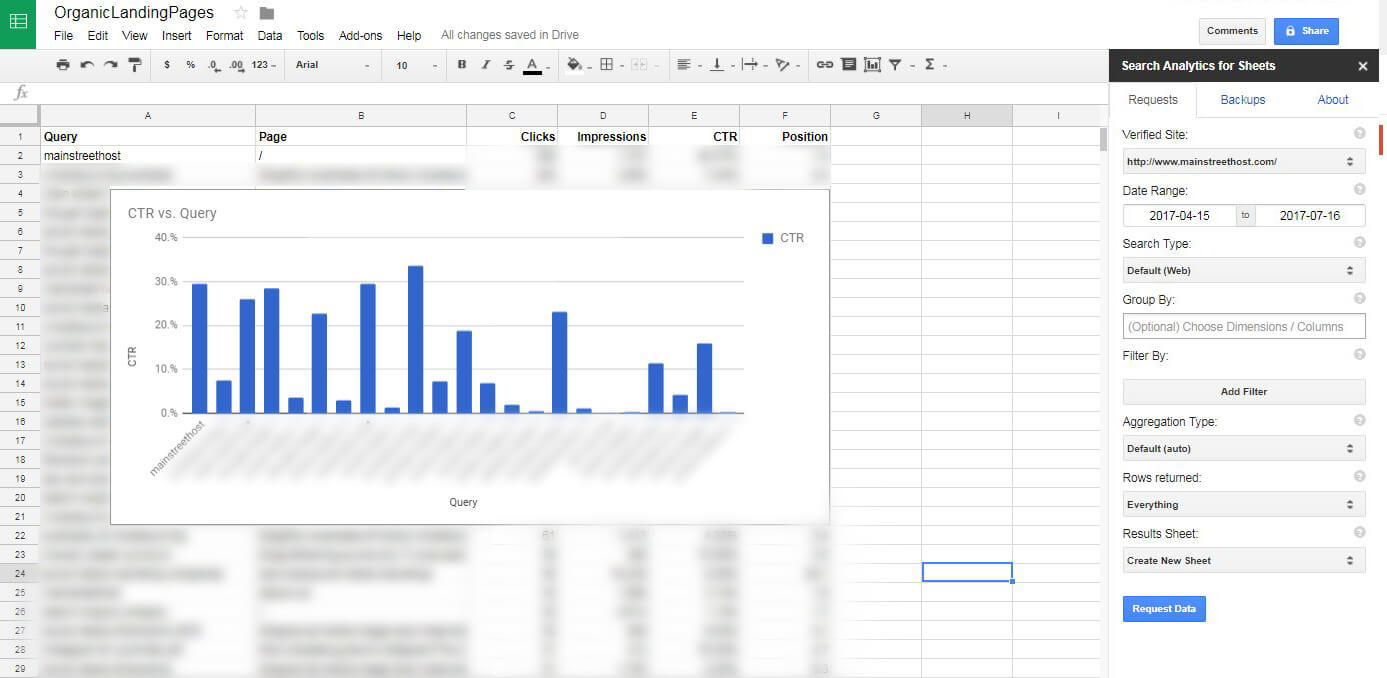Format as percent
This screenshot has height=678, width=1387.
coord(190,65)
